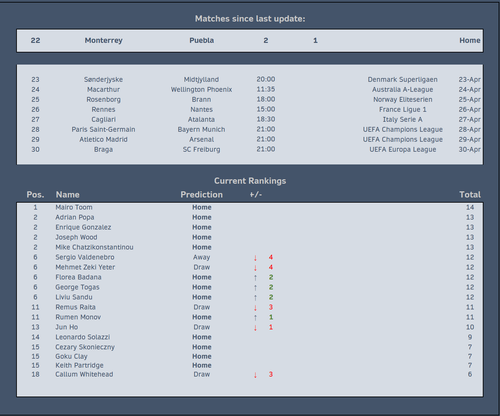This screenshot has height=416, width=500.
Task: Select Callum Whitehead's total of 6
Action: [x=470, y=375]
